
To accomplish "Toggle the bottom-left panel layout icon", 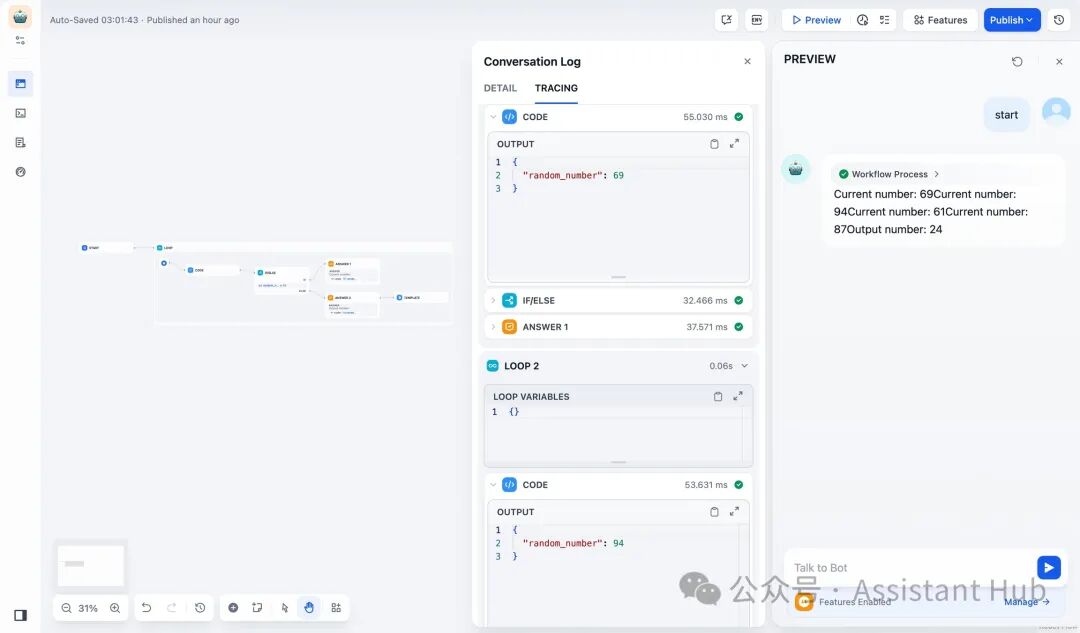I will [21, 615].
